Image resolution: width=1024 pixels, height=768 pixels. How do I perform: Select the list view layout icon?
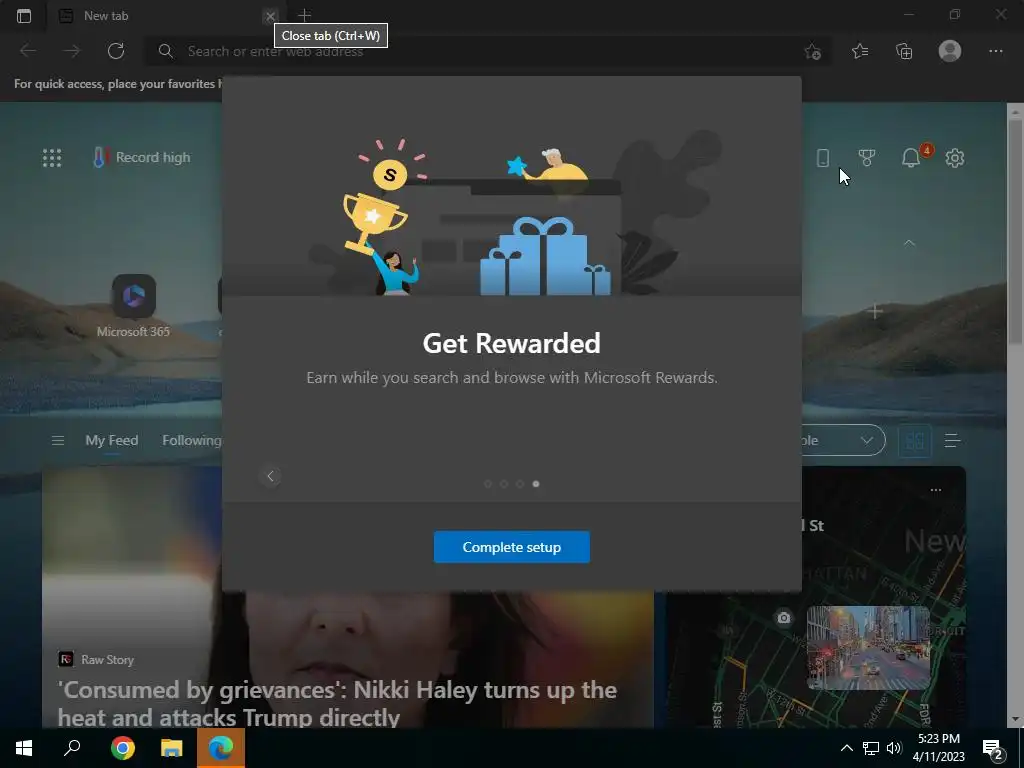pos(952,441)
